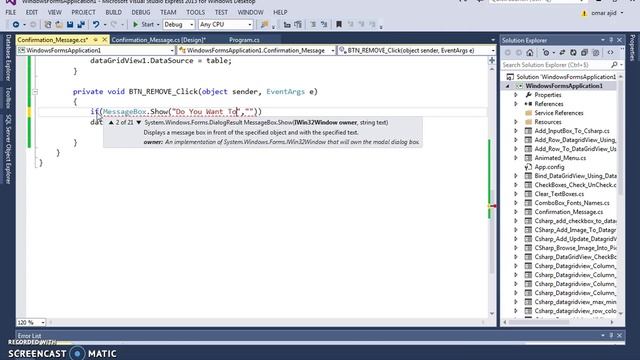Screen dimensions: 640x360
Task: Open the BUILD menu
Action: point(113,12)
